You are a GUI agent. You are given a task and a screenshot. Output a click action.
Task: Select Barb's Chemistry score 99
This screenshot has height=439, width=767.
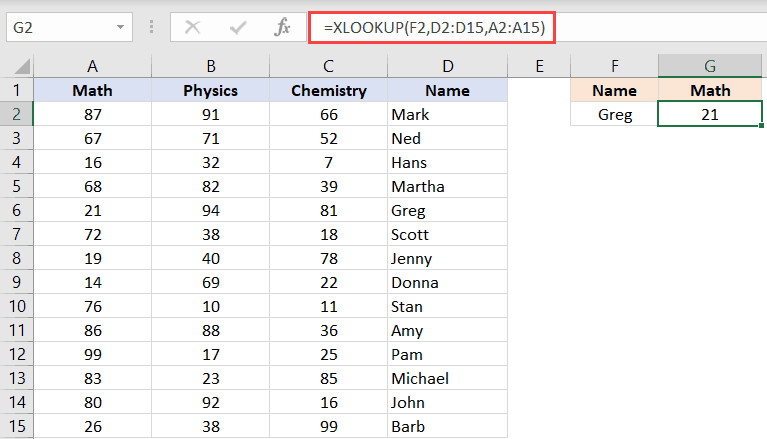click(328, 426)
